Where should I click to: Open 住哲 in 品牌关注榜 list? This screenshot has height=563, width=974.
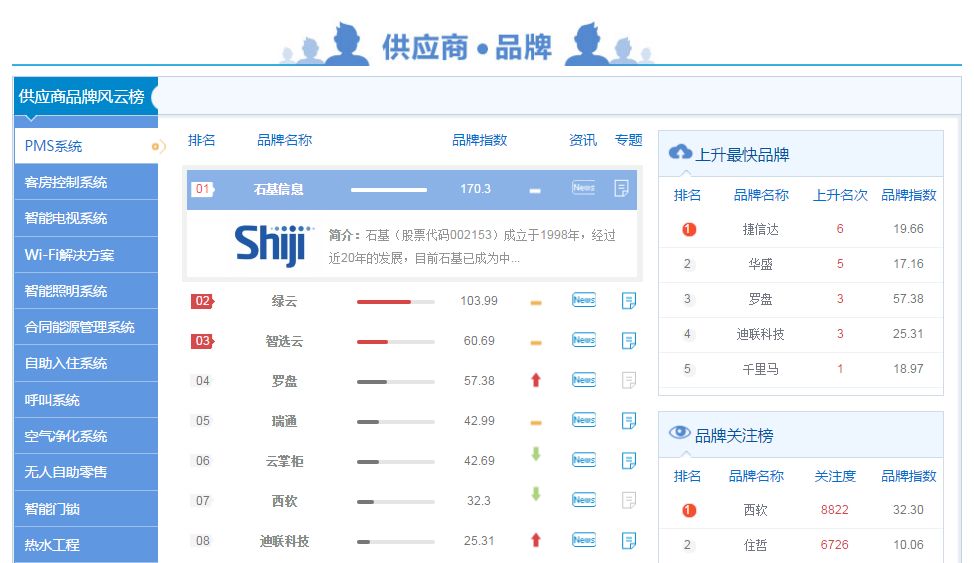tap(755, 544)
